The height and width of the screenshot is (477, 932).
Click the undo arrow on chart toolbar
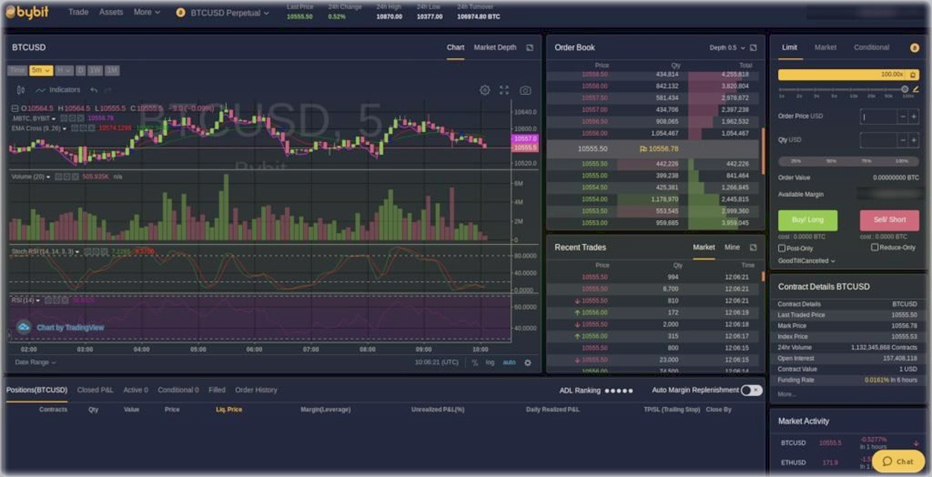click(x=94, y=90)
